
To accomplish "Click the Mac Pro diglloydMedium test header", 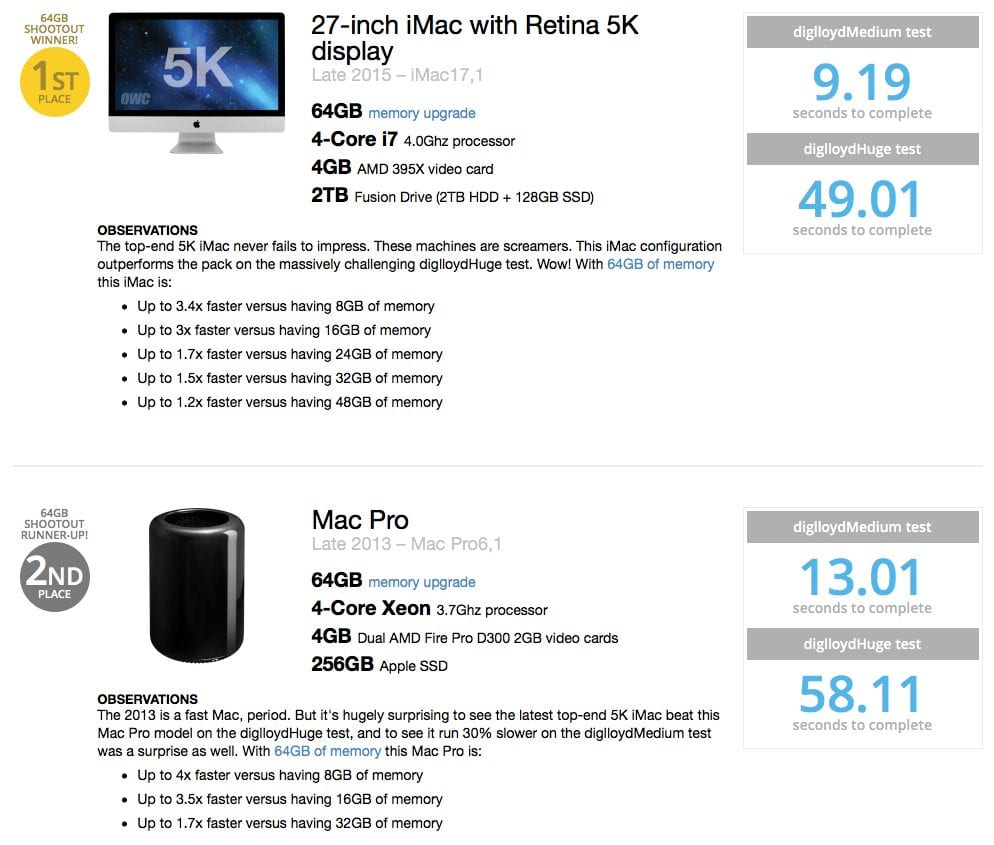I will tap(862, 527).
